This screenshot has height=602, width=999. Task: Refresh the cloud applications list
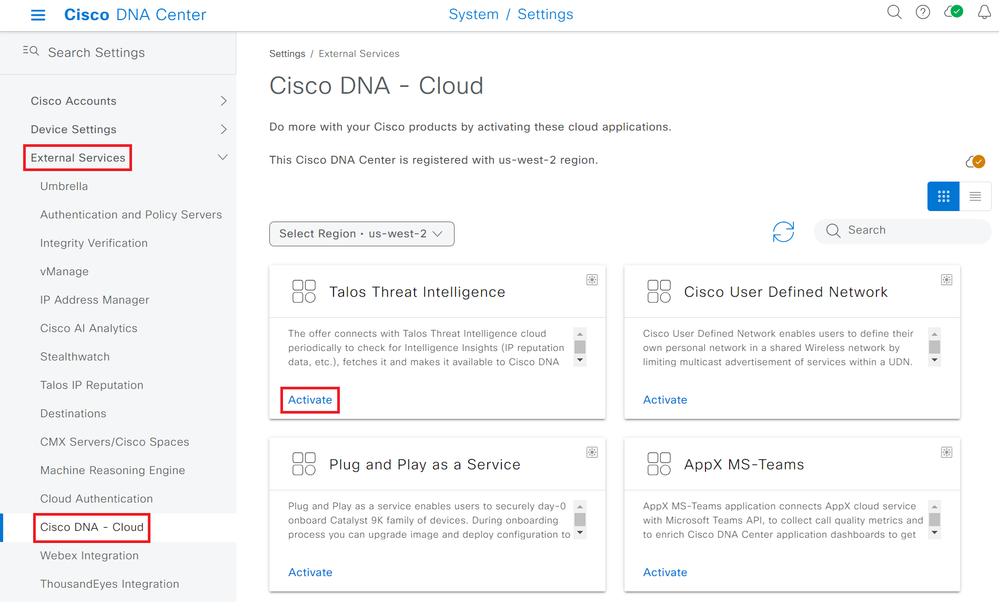pos(784,232)
